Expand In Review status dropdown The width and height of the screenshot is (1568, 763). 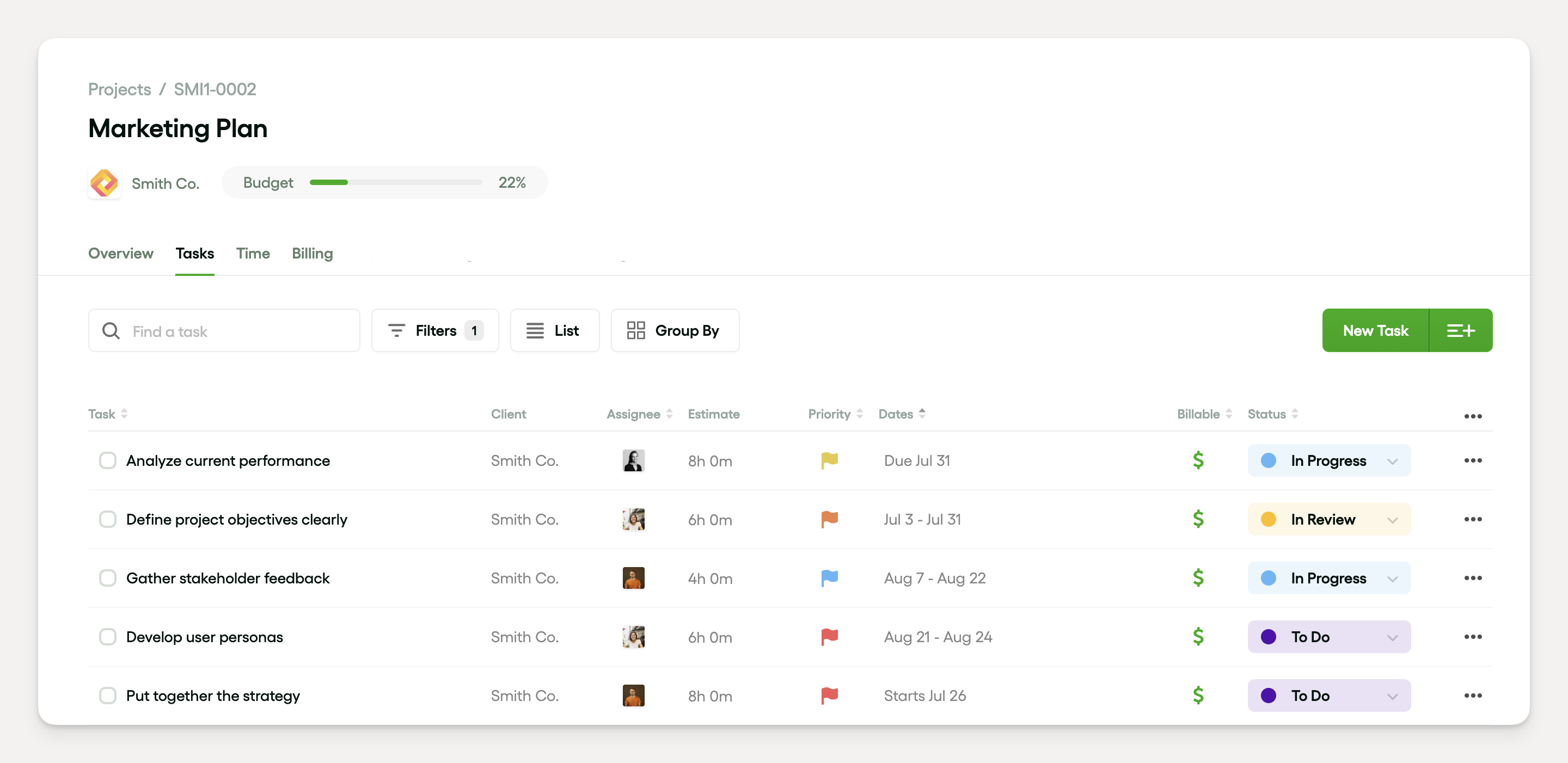coord(1392,520)
